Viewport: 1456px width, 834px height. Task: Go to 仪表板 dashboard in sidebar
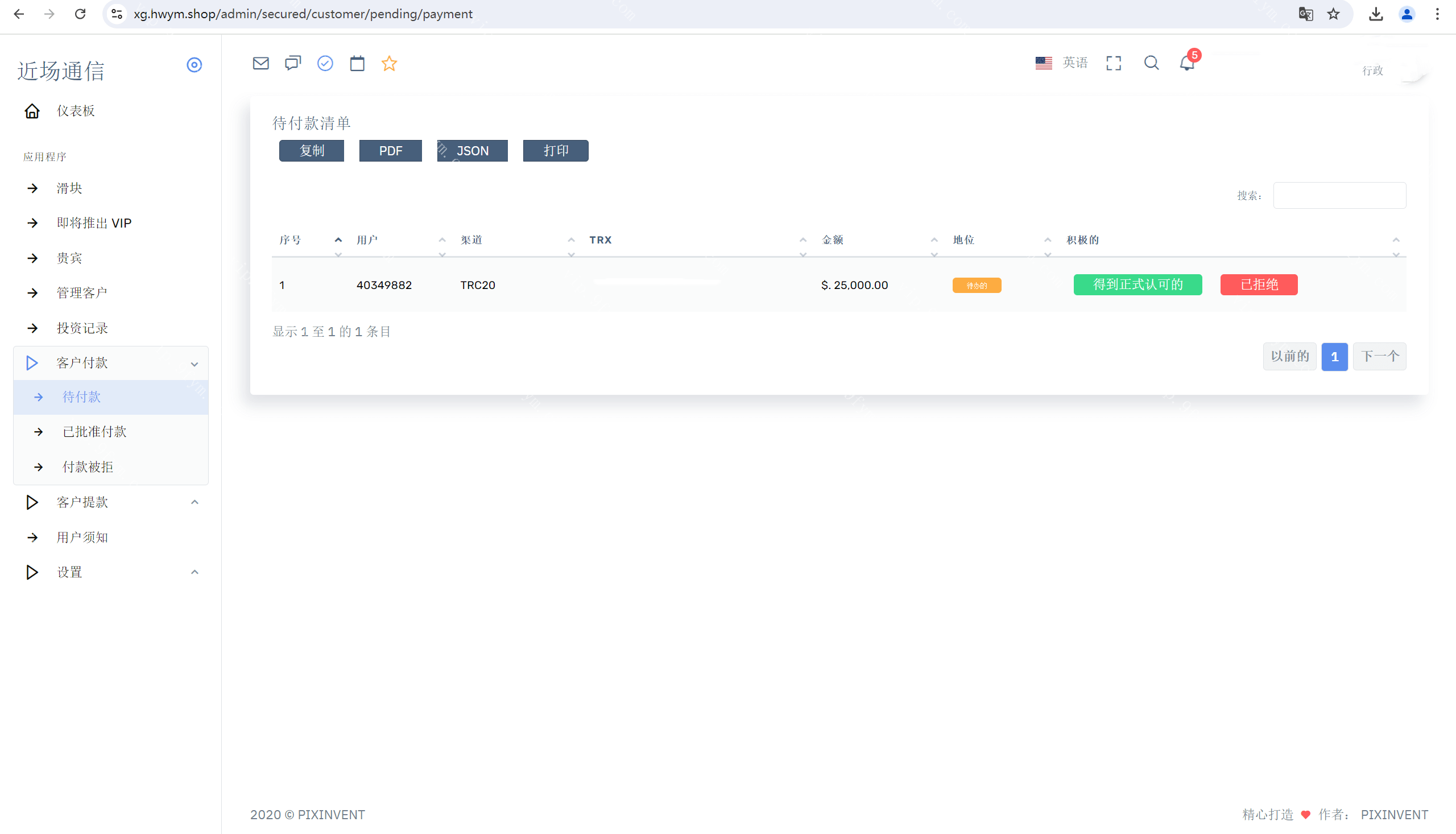[x=75, y=110]
